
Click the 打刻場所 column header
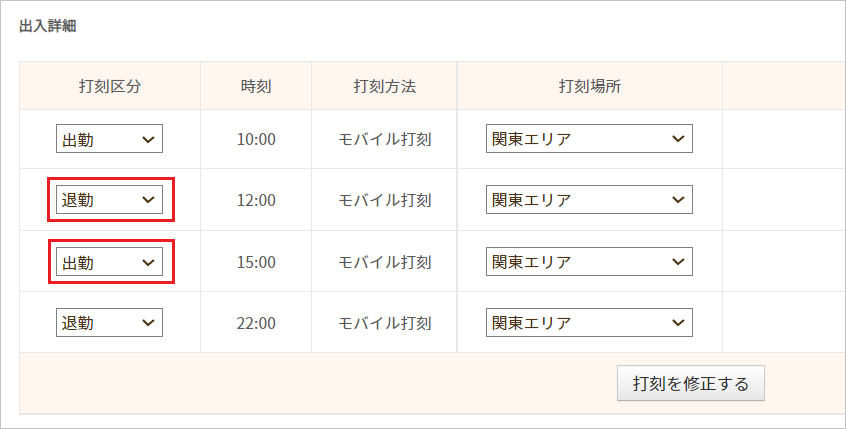589,86
